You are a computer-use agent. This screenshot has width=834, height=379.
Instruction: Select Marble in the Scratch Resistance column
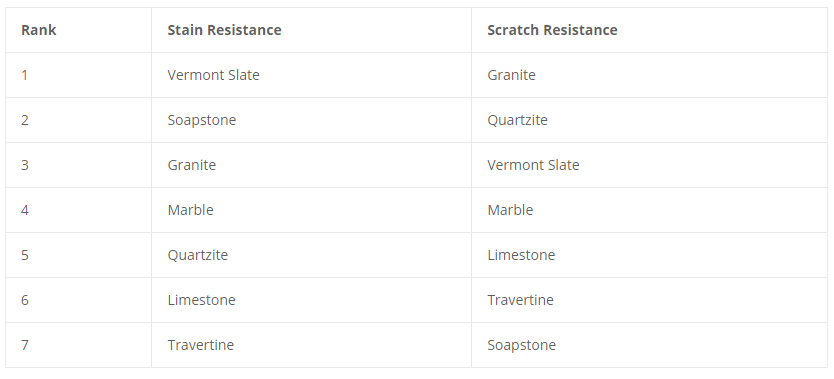coord(510,210)
